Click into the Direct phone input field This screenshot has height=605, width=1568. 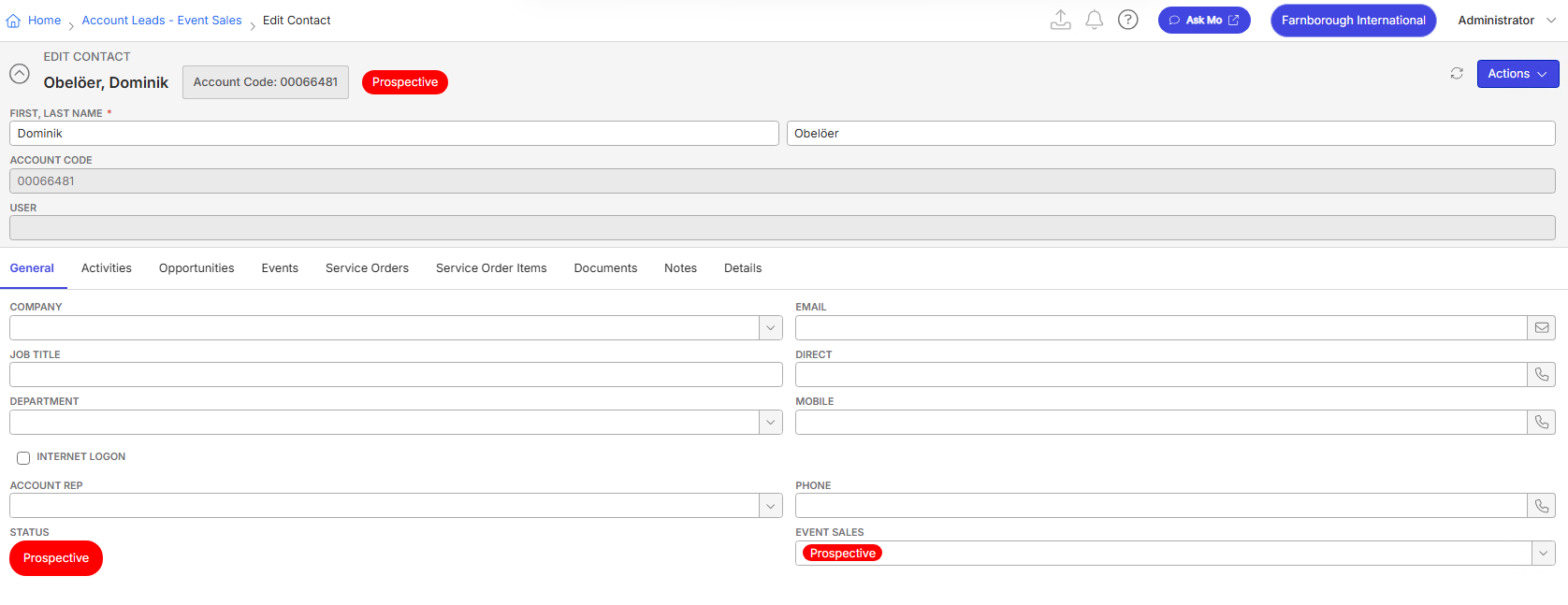(x=1161, y=374)
